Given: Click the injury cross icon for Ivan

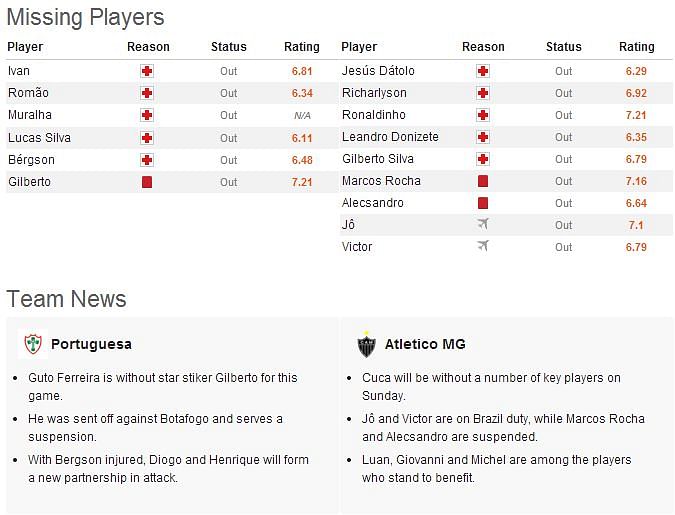Looking at the screenshot, I should (147, 71).
